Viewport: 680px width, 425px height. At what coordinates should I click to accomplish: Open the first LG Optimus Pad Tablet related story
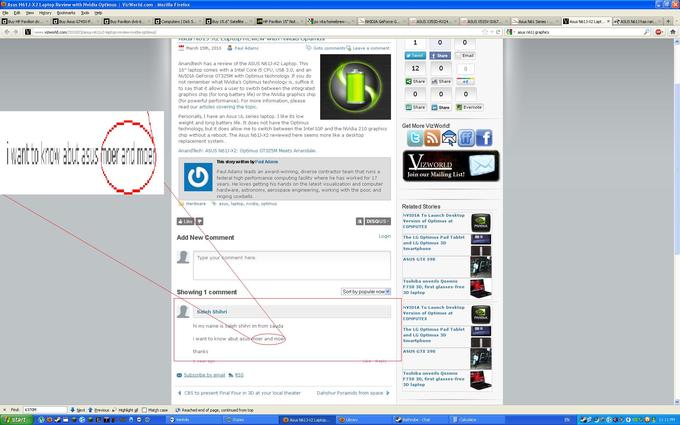(434, 243)
